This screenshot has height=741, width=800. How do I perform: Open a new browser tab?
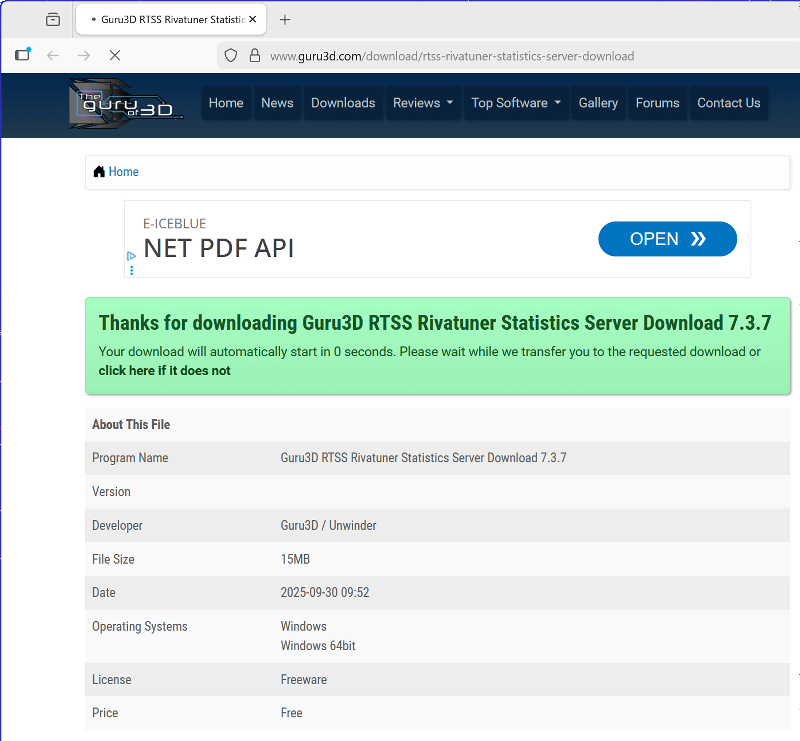tap(285, 20)
